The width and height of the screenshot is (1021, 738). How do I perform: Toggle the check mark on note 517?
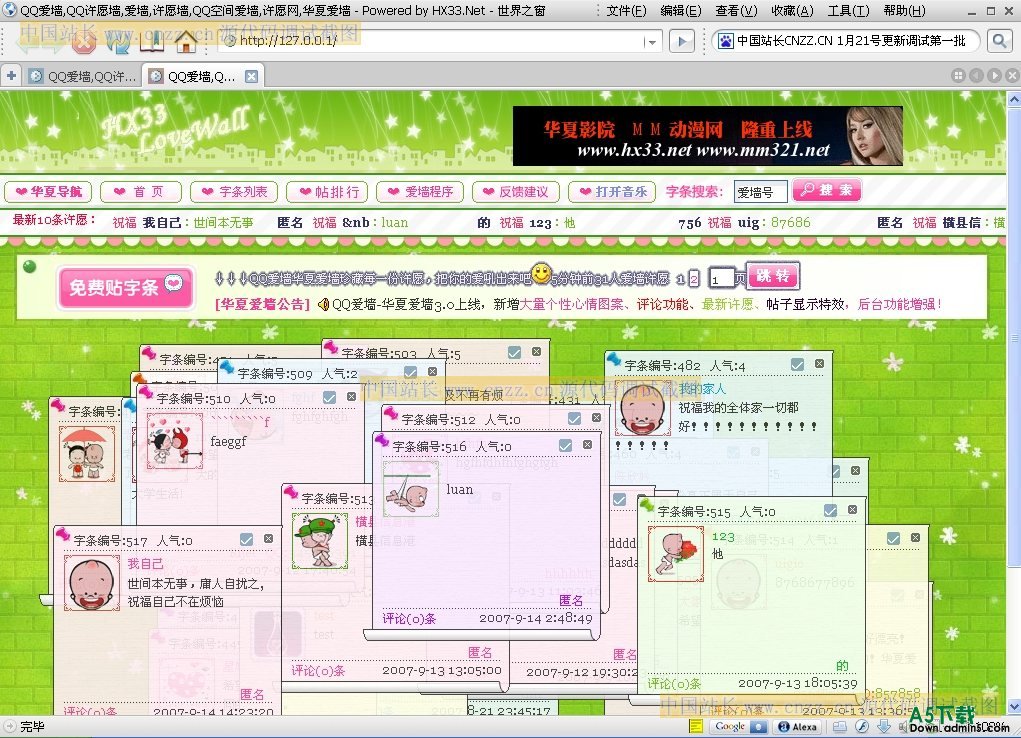246,539
